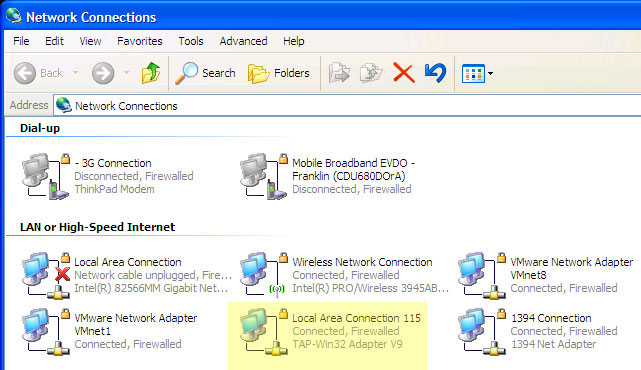Image resolution: width=641 pixels, height=370 pixels.
Task: Click the title bar Network Connections icon
Action: coord(14,16)
